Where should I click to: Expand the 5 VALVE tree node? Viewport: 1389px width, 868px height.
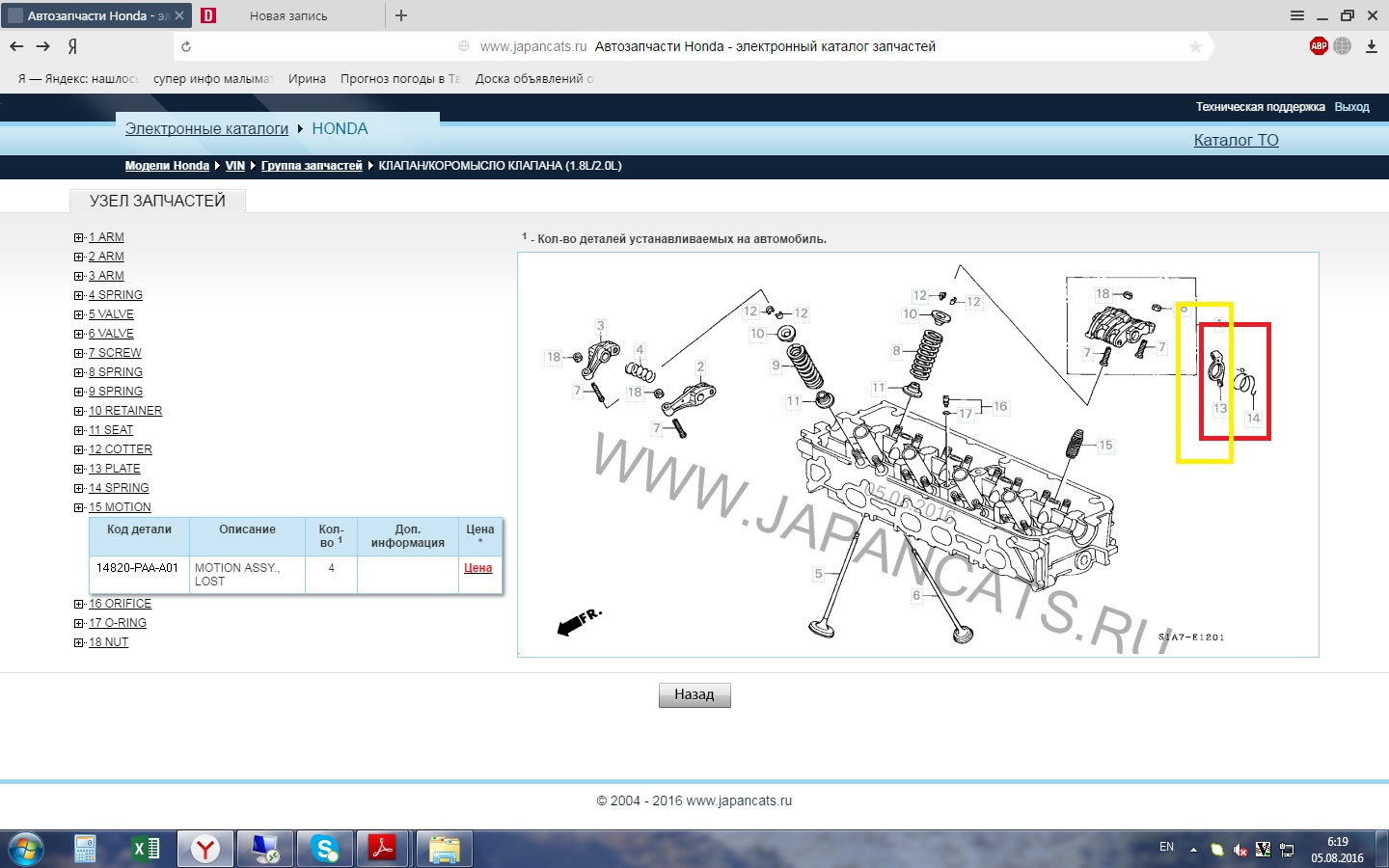[79, 314]
